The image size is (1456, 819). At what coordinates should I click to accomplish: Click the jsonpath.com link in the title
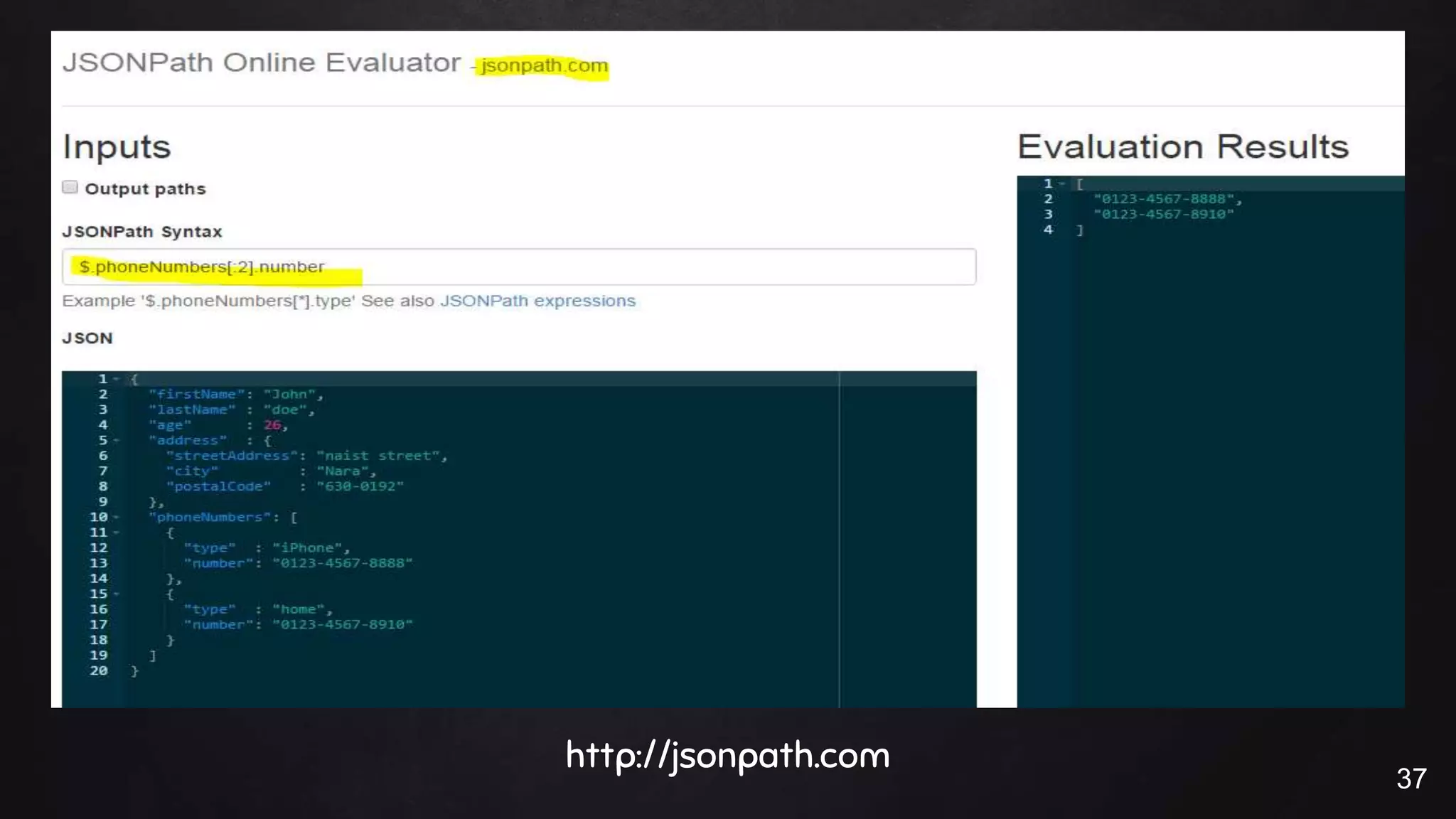click(x=544, y=65)
